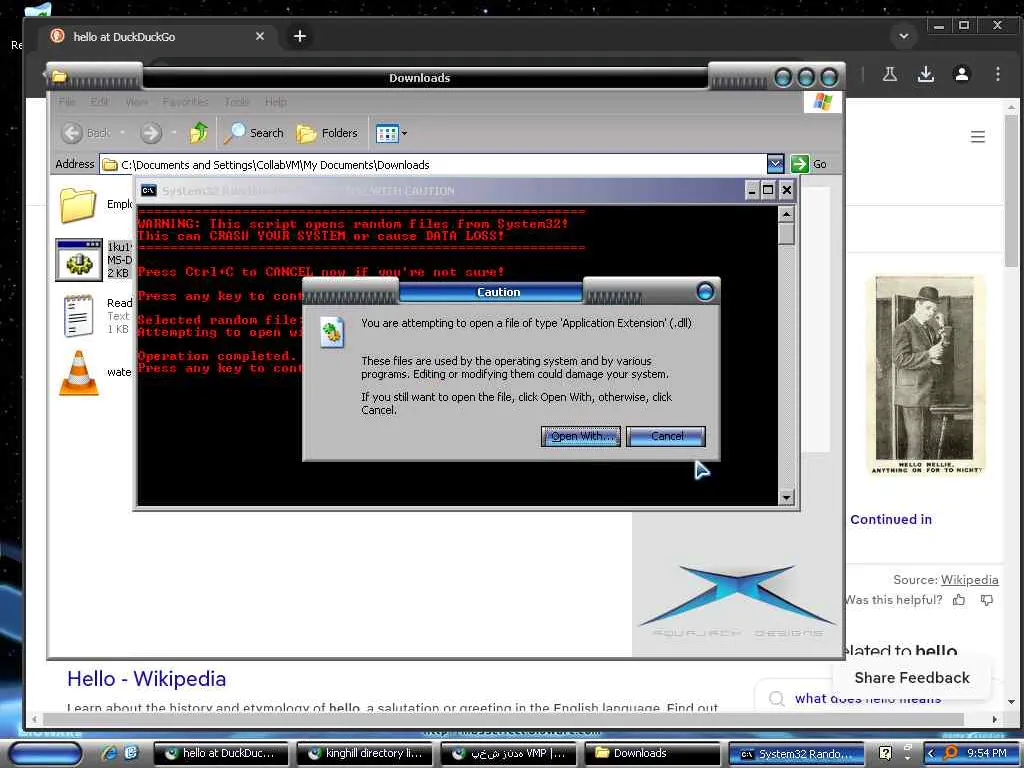Open the browser tab search chevron

click(904, 36)
